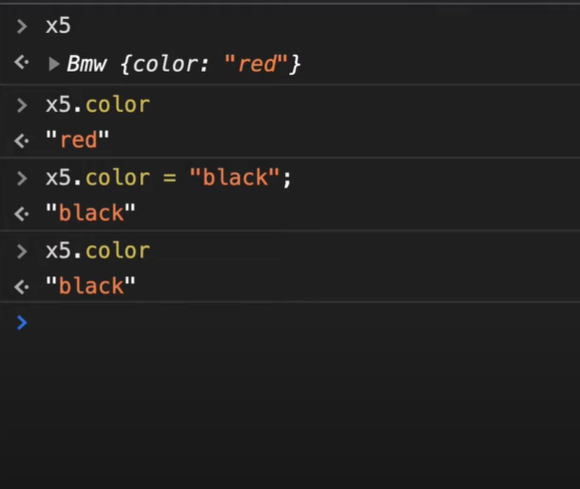The width and height of the screenshot is (580, 489).
Task: Click the x5.color = "black"; command line
Action: 169,178
